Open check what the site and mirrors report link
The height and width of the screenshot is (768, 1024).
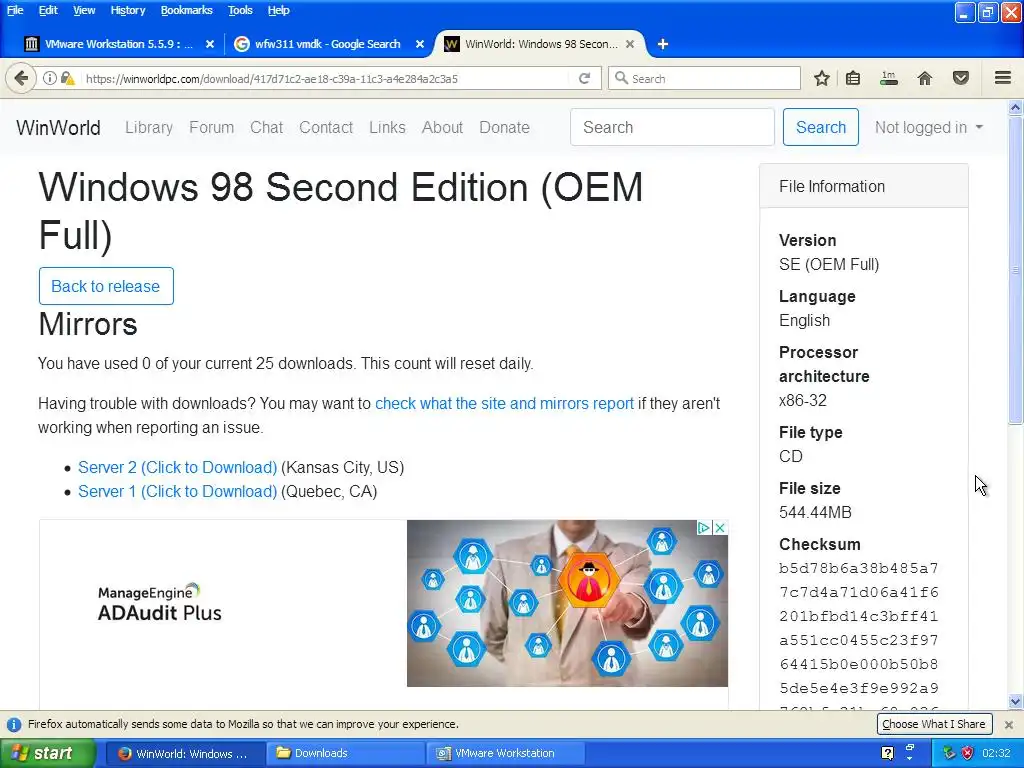tap(504, 404)
